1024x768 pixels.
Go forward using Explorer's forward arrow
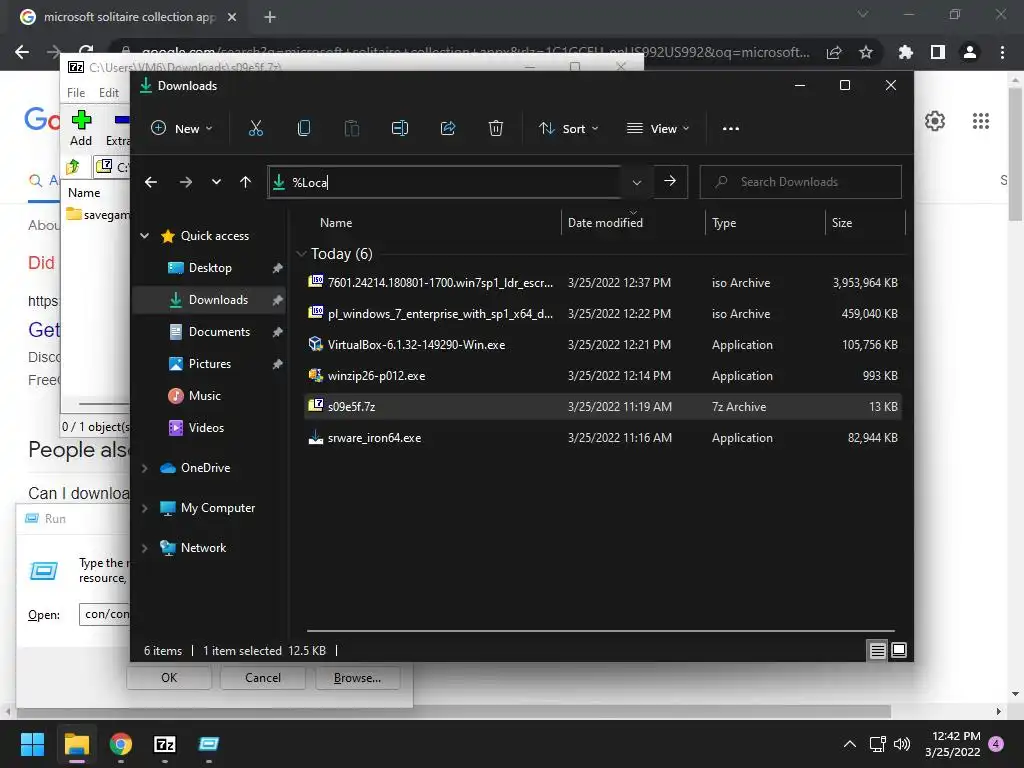pos(185,182)
